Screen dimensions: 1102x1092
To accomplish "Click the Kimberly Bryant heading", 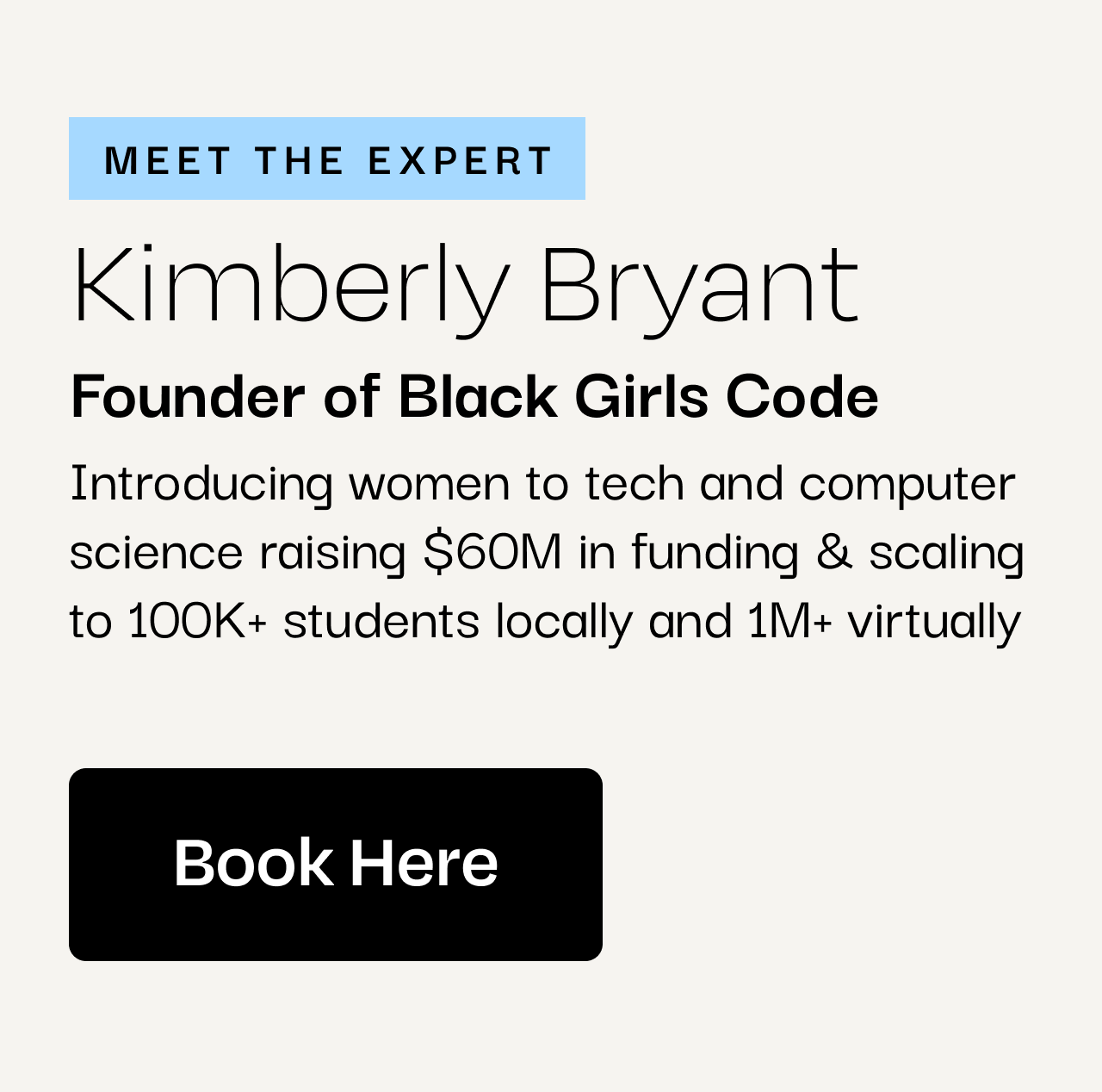I will pos(466,286).
